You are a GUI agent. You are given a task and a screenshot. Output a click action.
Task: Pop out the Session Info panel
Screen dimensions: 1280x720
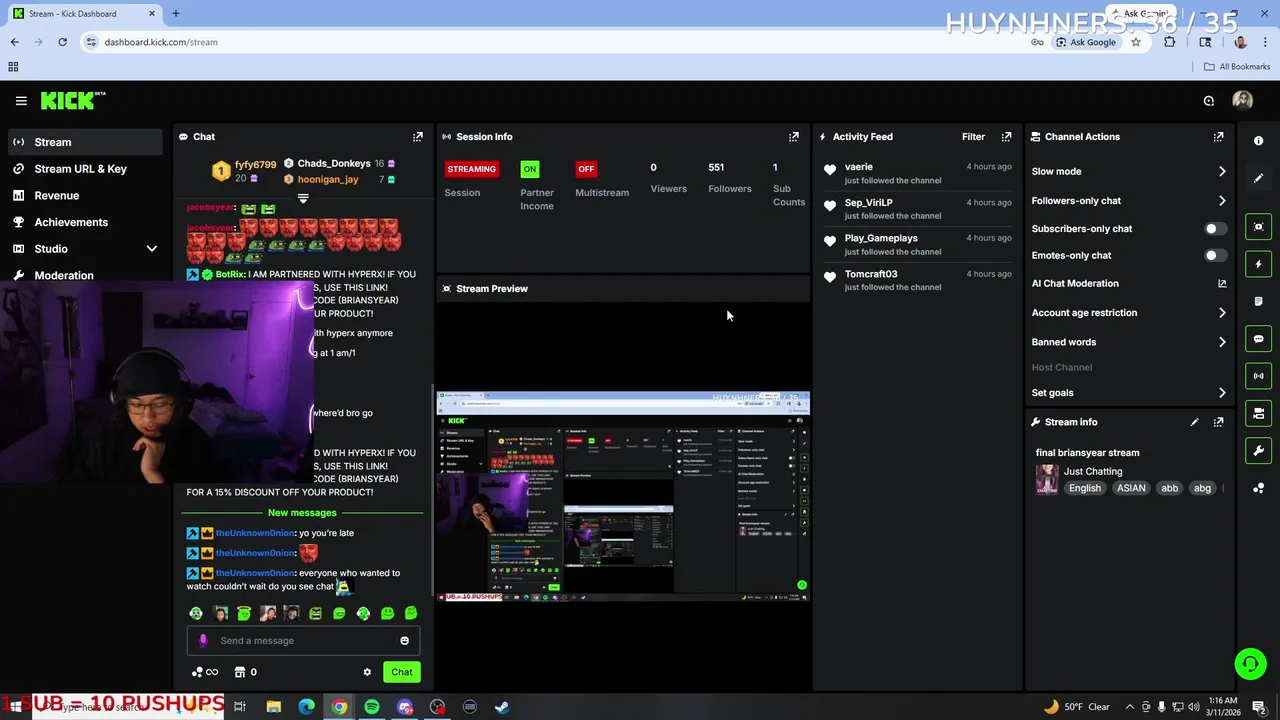coord(794,137)
